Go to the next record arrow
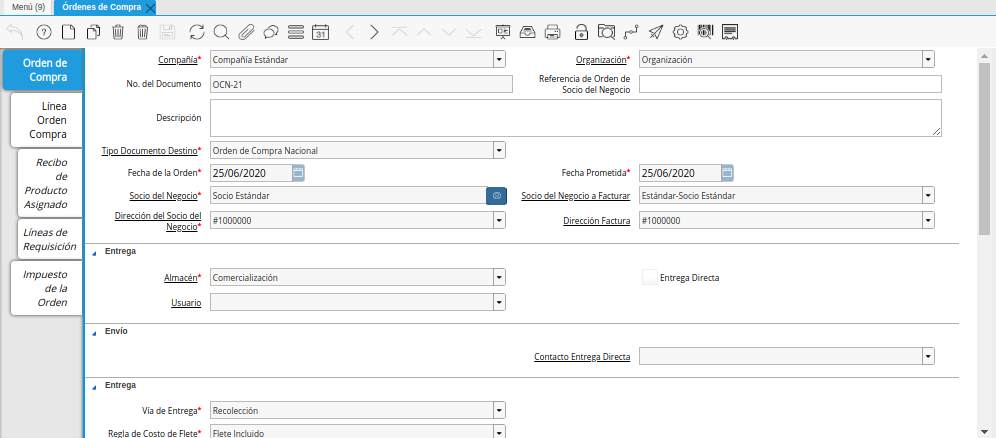Screen dimensions: 996x438 374,32
